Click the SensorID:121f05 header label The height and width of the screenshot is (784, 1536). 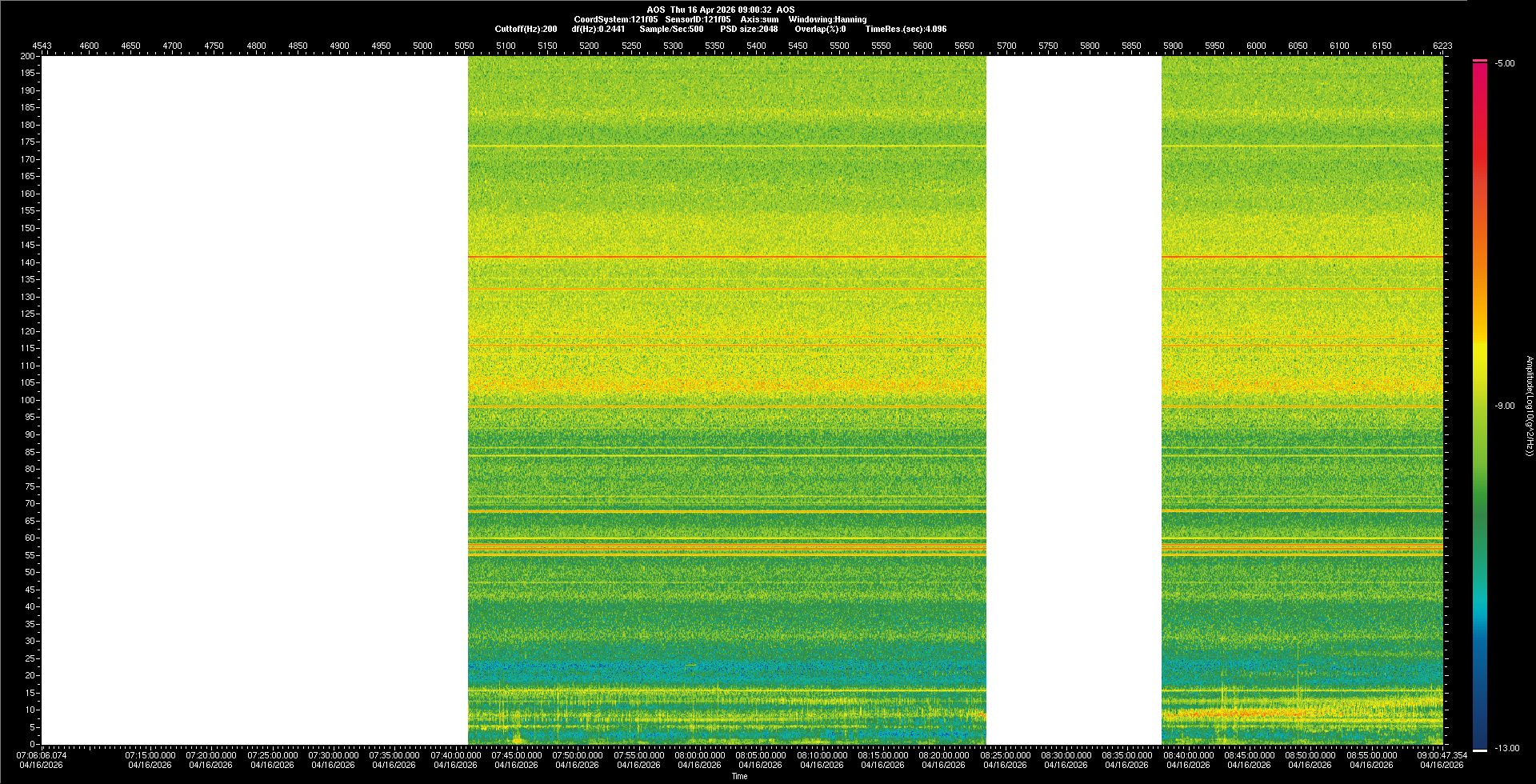click(x=698, y=19)
